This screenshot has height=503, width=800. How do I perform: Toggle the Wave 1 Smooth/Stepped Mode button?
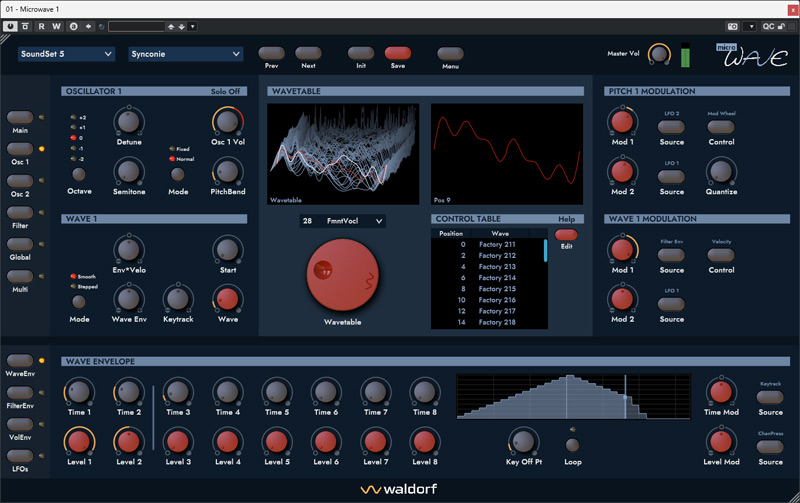pos(80,301)
